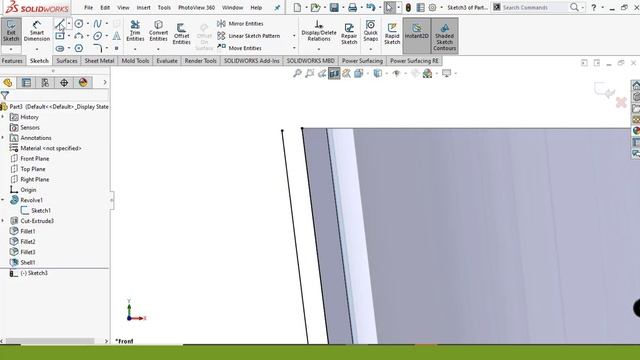Click the Section View icon
Screen dimensions: 640x360
pos(334,73)
